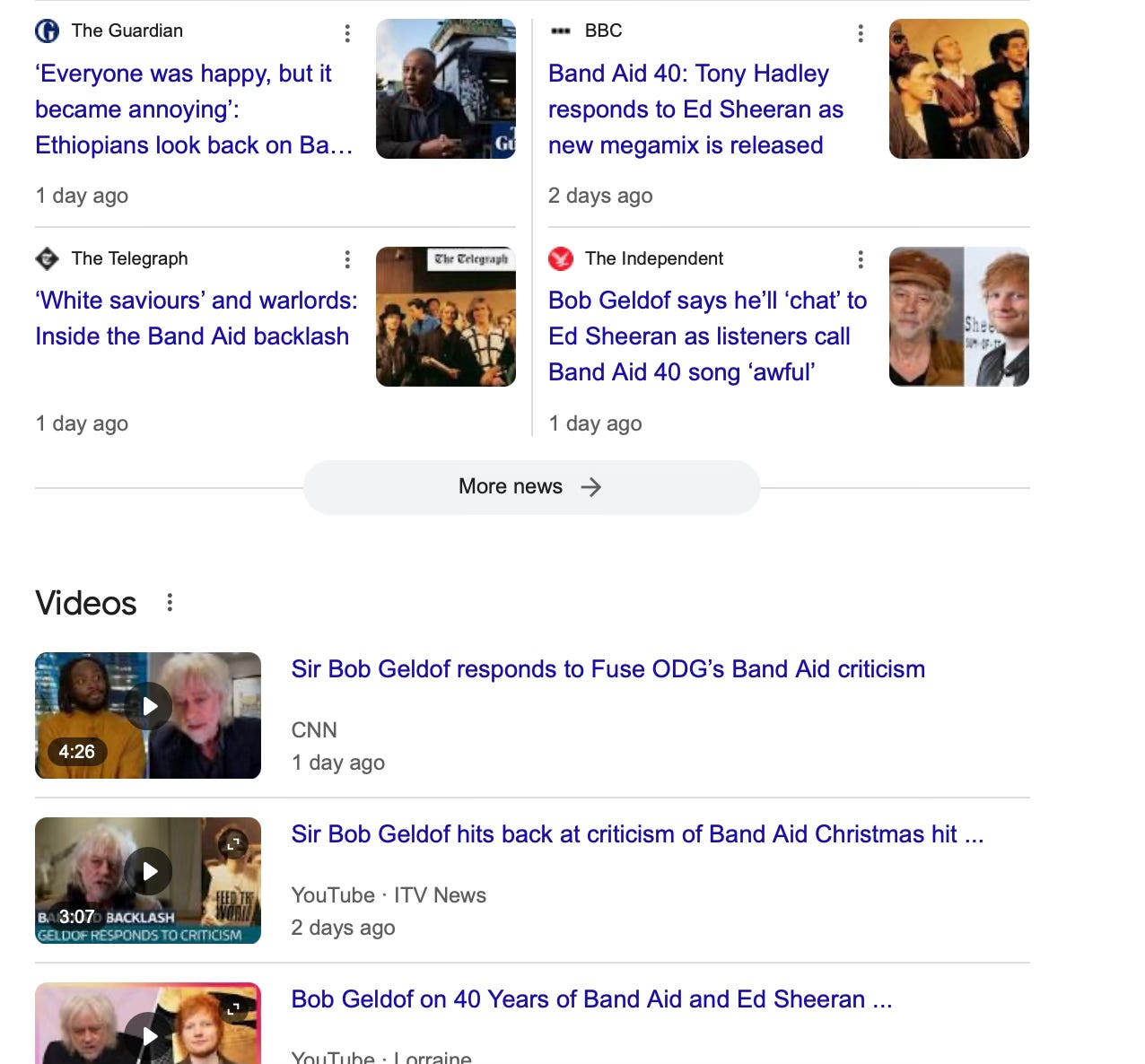
Task: Click '1 day ago' under the Independent article
Action: pyautogui.click(x=595, y=423)
